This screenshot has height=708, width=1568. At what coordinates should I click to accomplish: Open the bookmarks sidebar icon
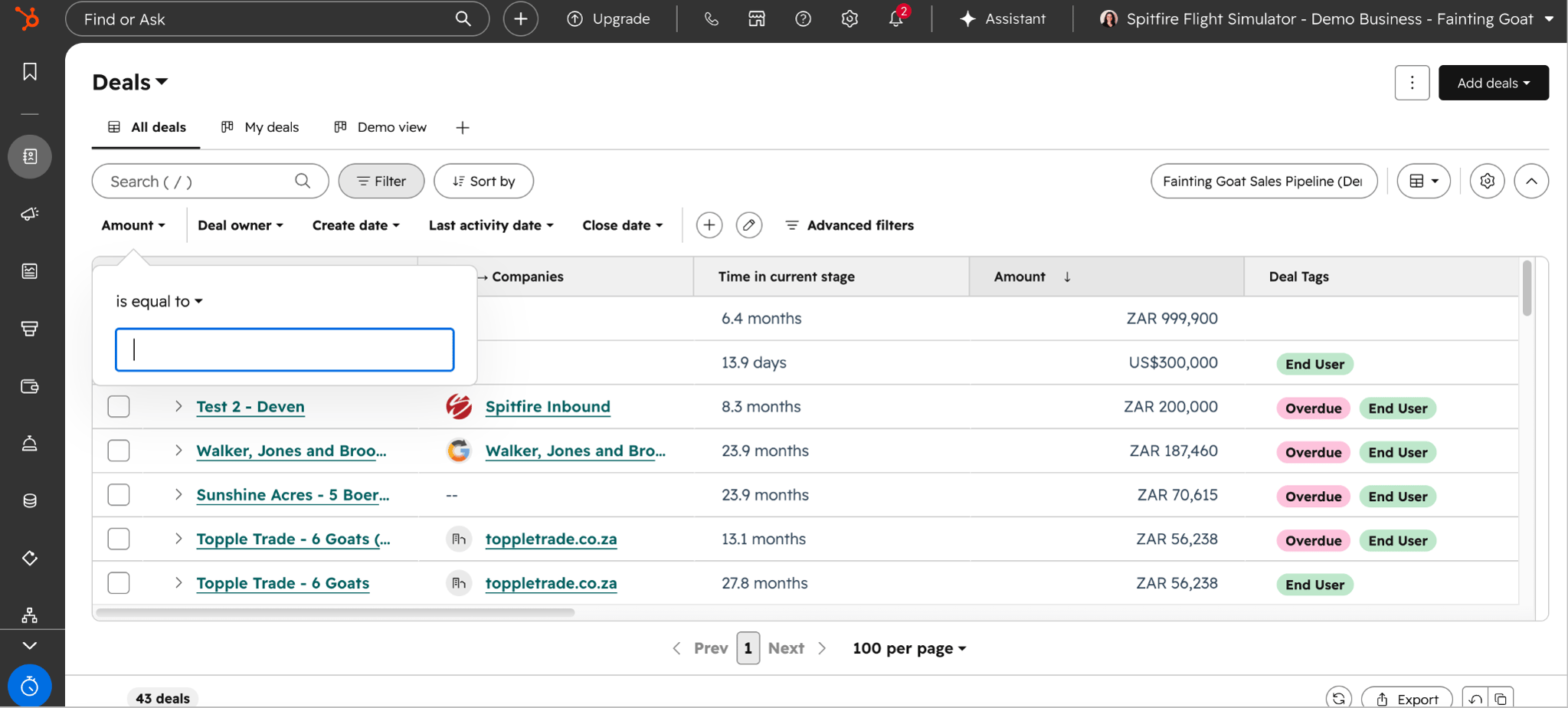click(x=30, y=71)
